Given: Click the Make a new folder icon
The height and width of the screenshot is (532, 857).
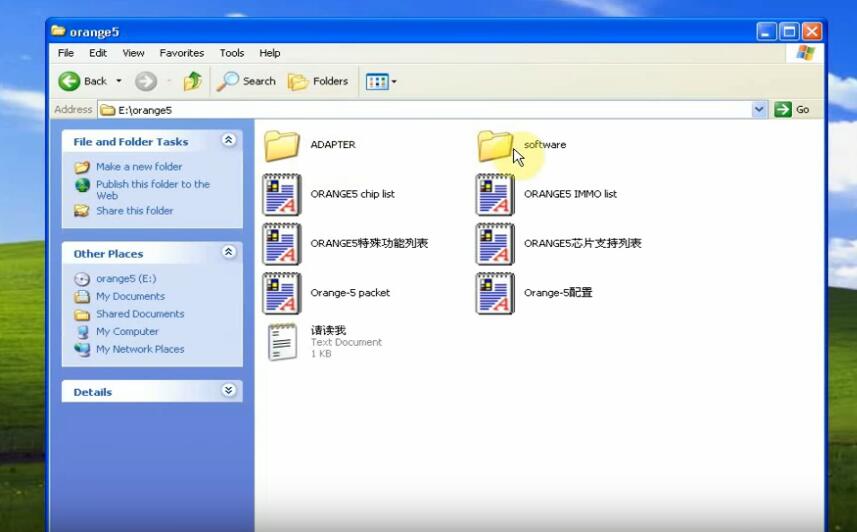Looking at the screenshot, I should [82, 167].
